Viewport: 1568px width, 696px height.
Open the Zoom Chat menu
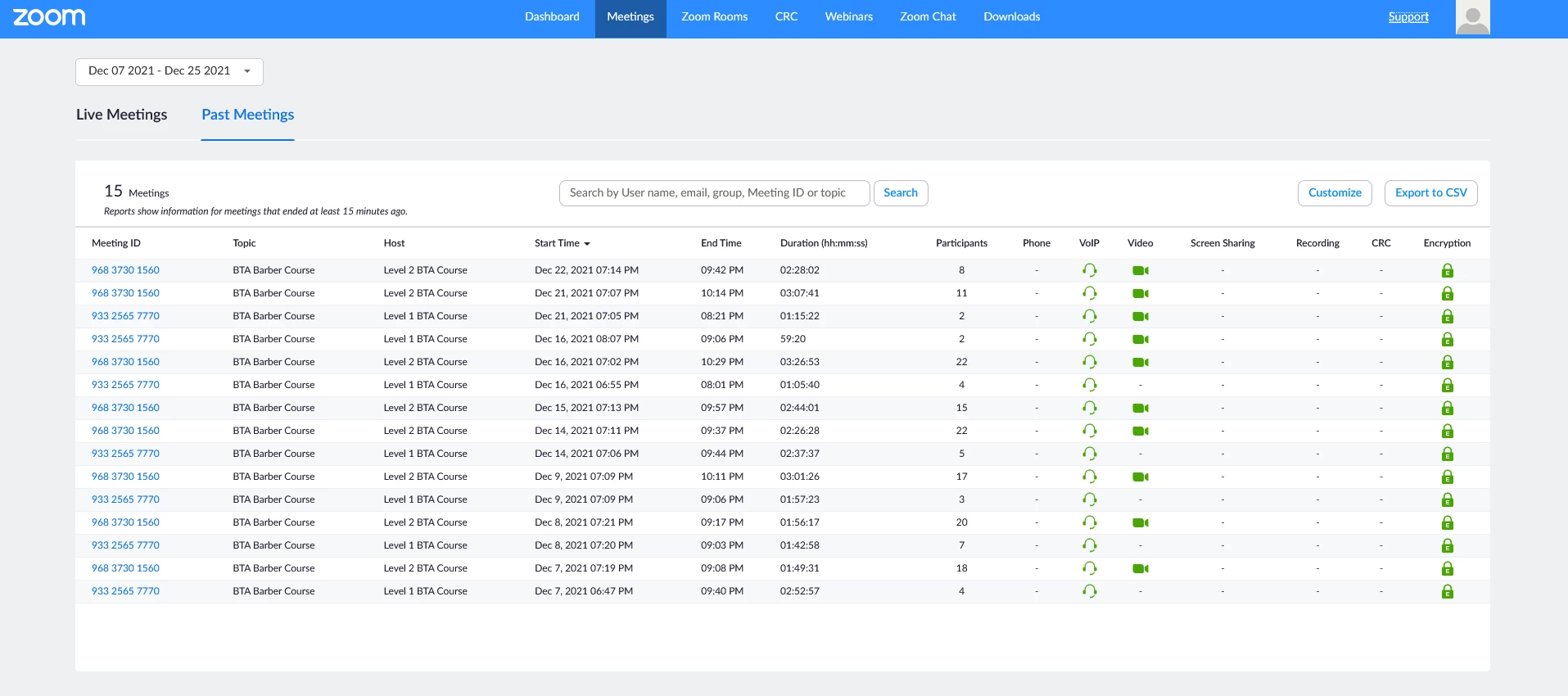click(x=928, y=17)
